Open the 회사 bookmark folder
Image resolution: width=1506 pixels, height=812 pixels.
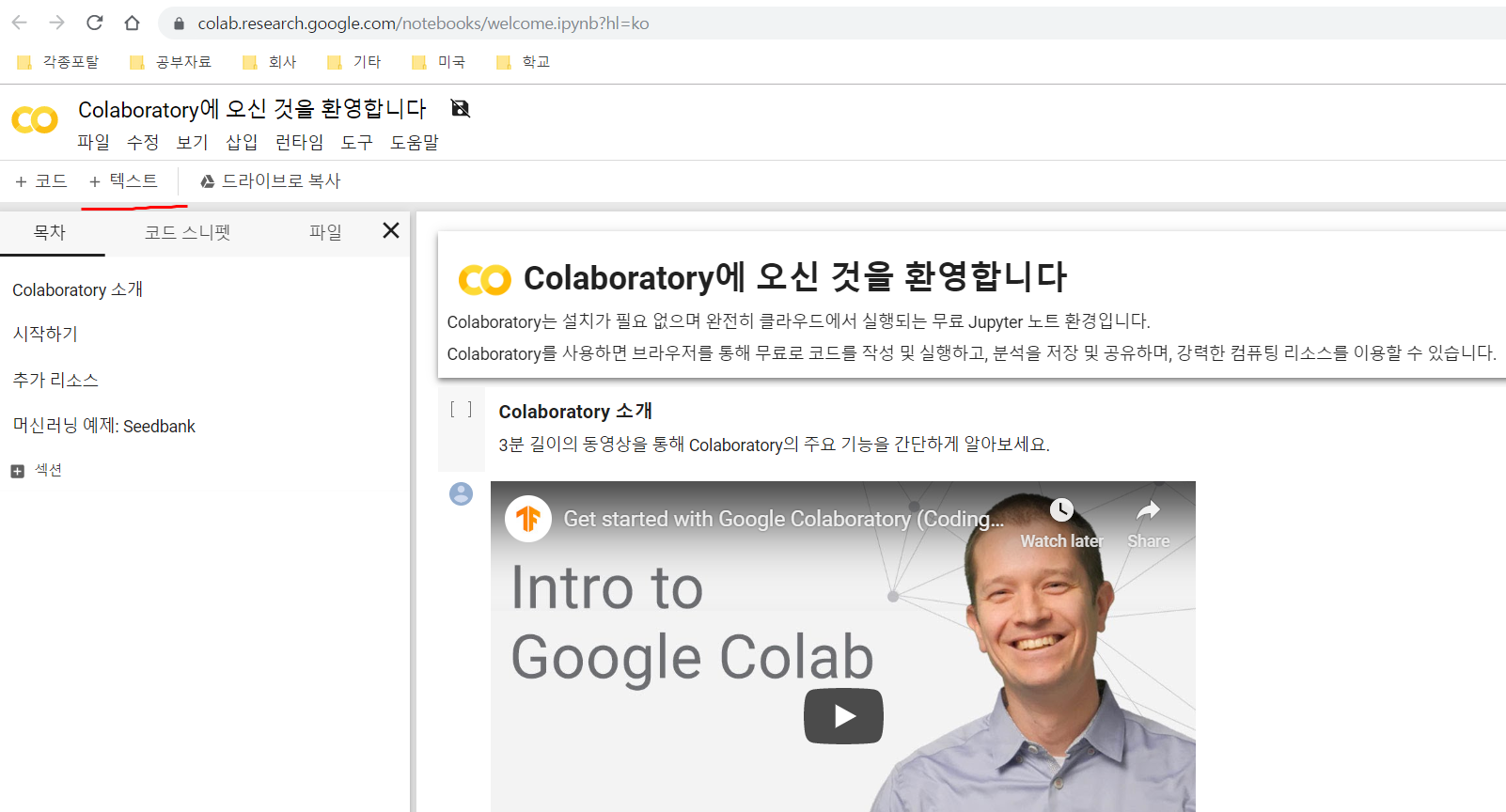[270, 62]
